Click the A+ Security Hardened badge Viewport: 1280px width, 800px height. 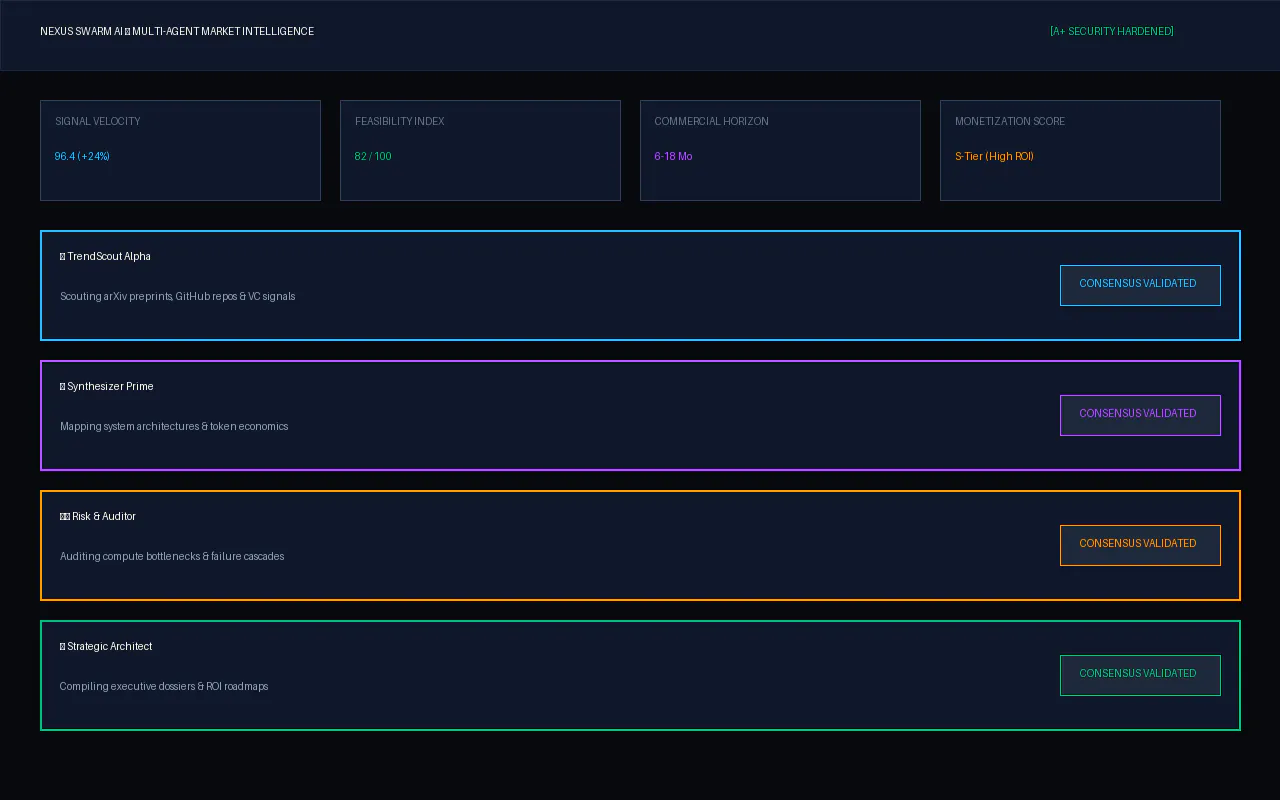tap(1112, 32)
